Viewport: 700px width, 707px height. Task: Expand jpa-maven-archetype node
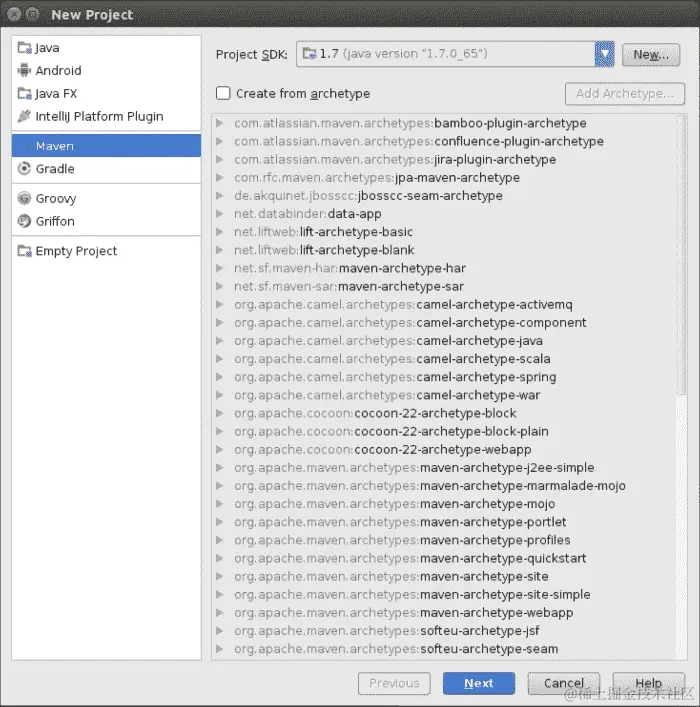pos(220,178)
